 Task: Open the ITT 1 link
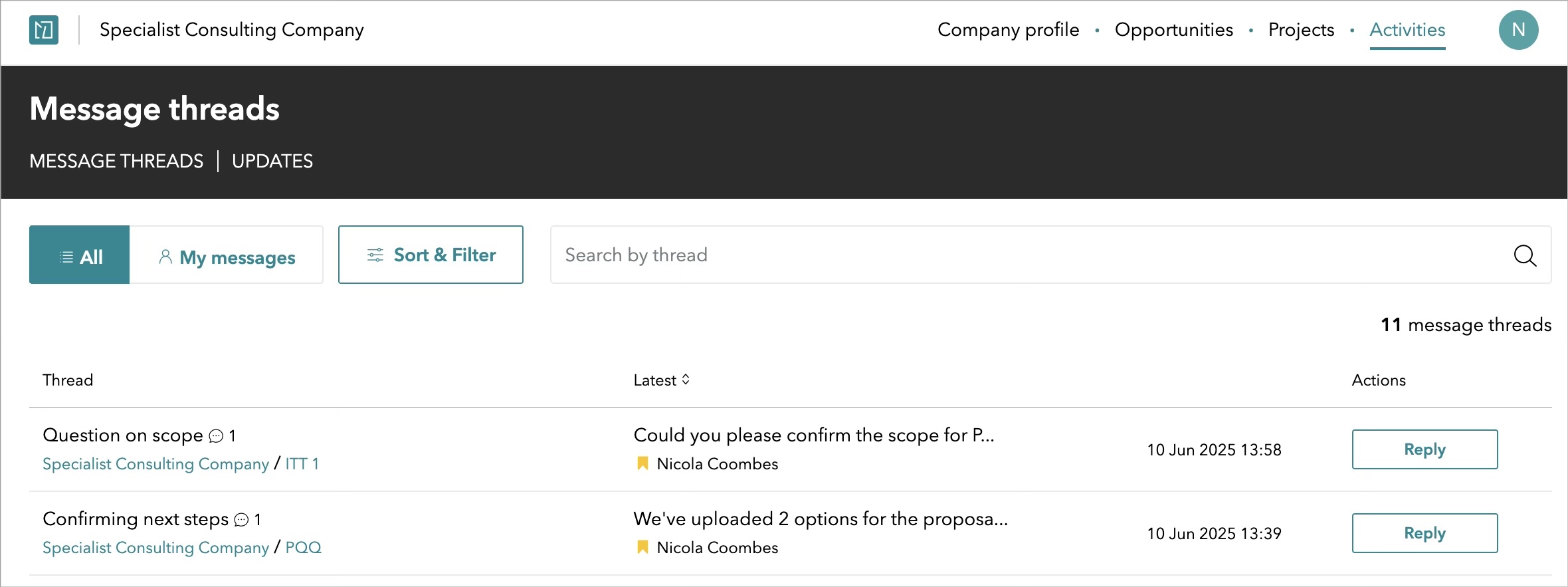[x=302, y=463]
